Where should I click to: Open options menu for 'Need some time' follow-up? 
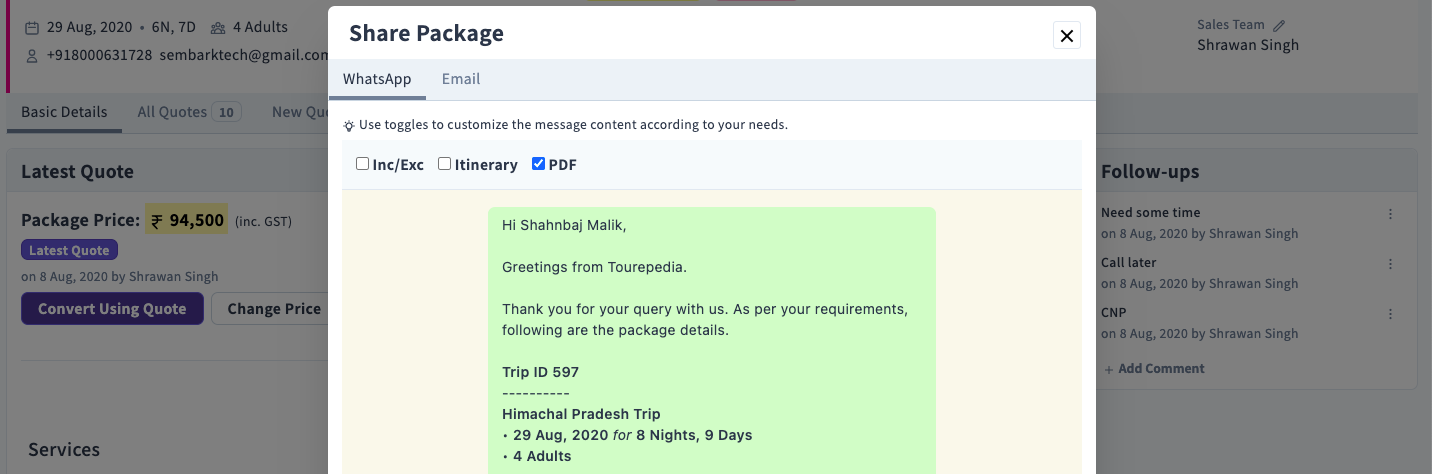coord(1390,214)
